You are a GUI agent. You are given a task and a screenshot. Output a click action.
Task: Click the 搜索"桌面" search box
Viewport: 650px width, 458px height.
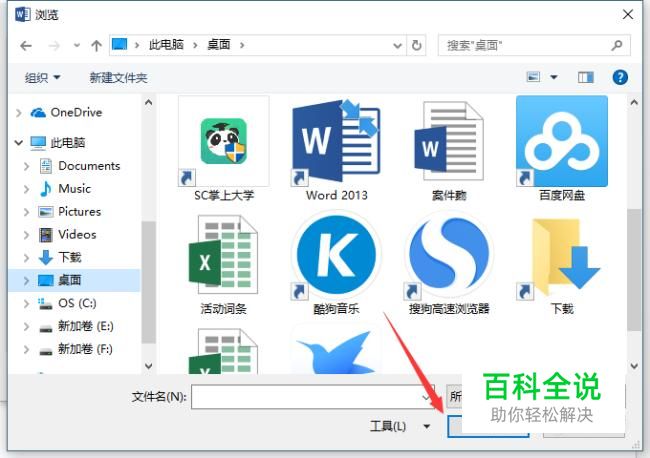point(534,45)
